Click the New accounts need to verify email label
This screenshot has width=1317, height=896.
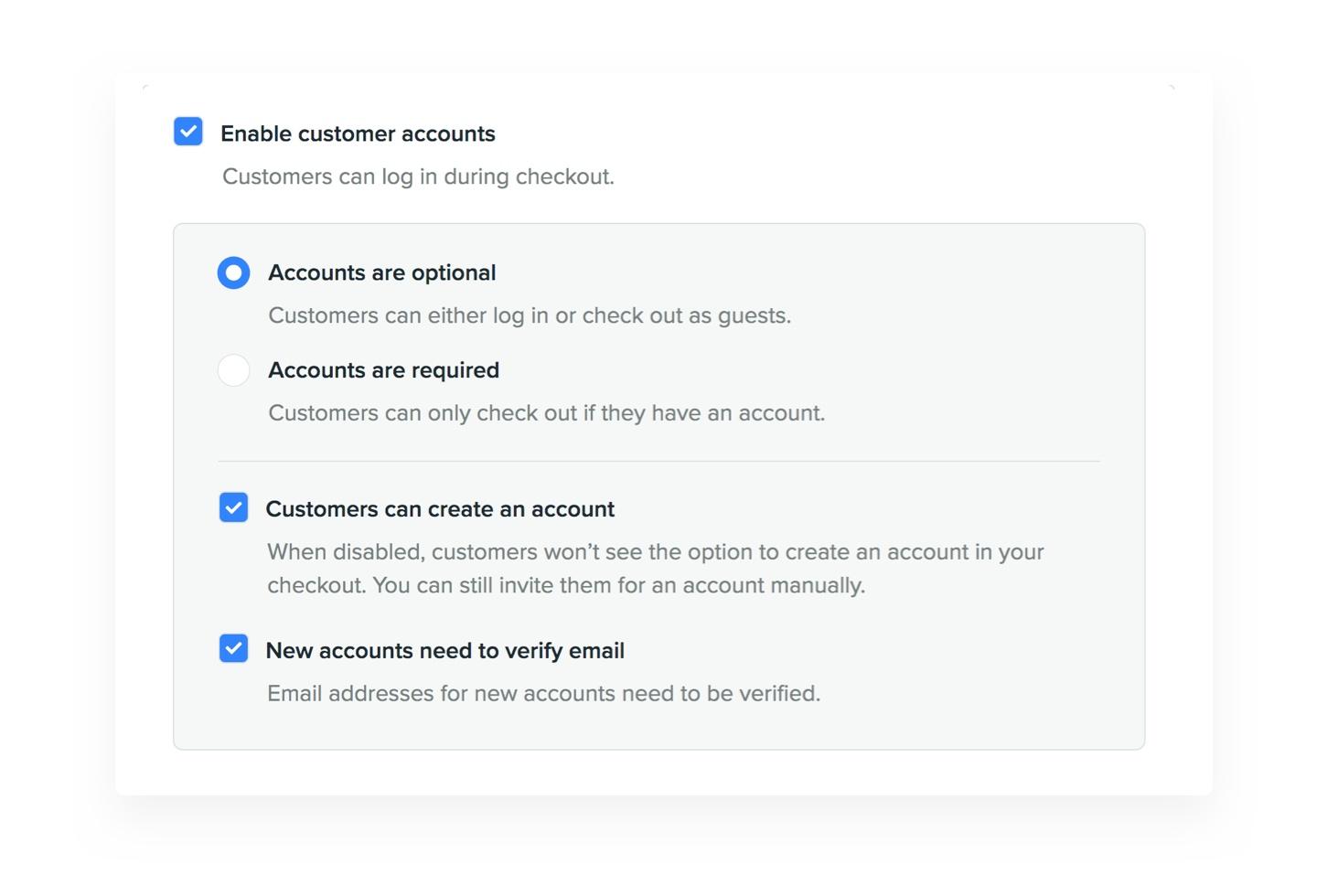(x=444, y=650)
